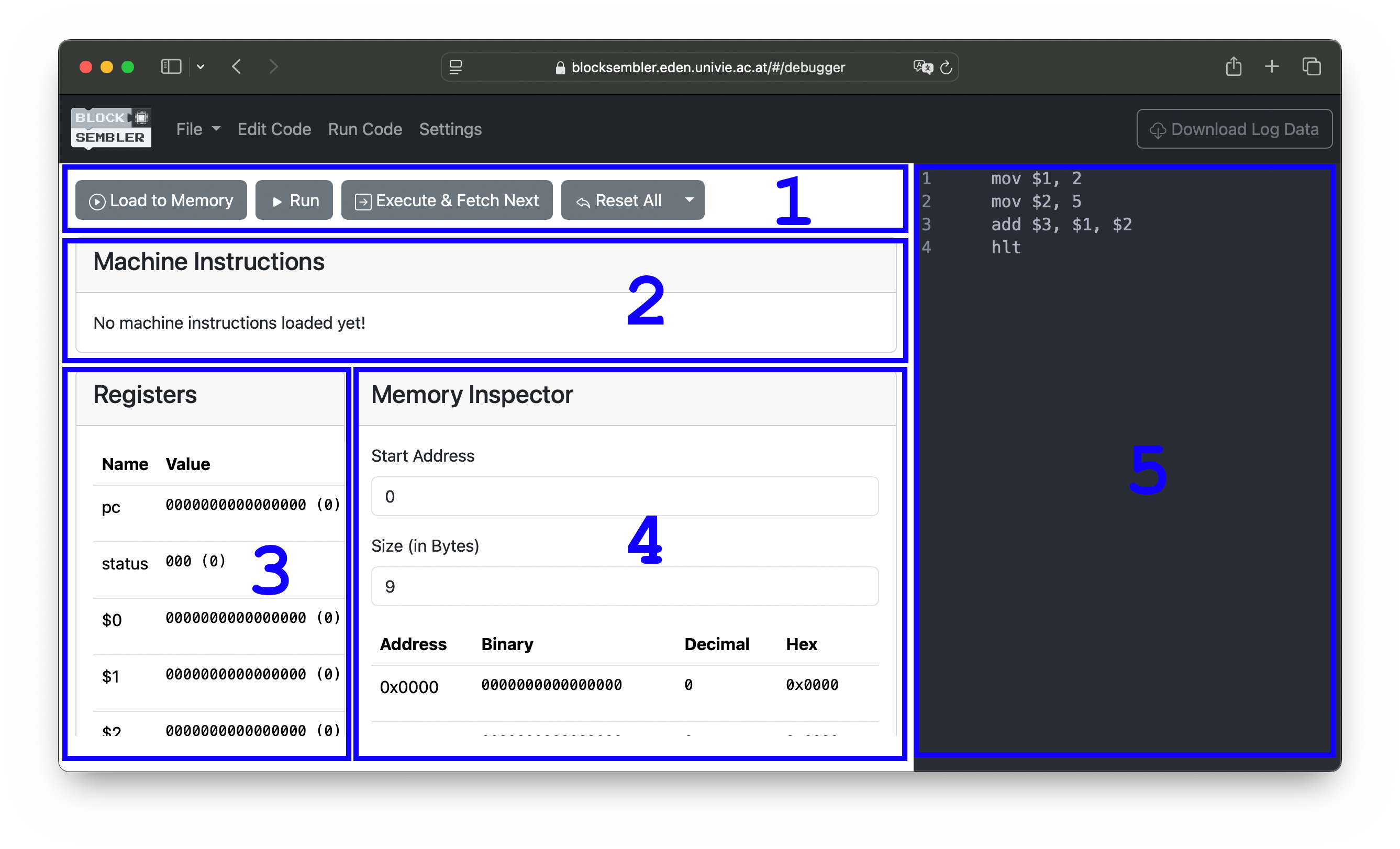Image resolution: width=1400 pixels, height=849 pixels.
Task: Switch to Edit Code
Action: [274, 129]
